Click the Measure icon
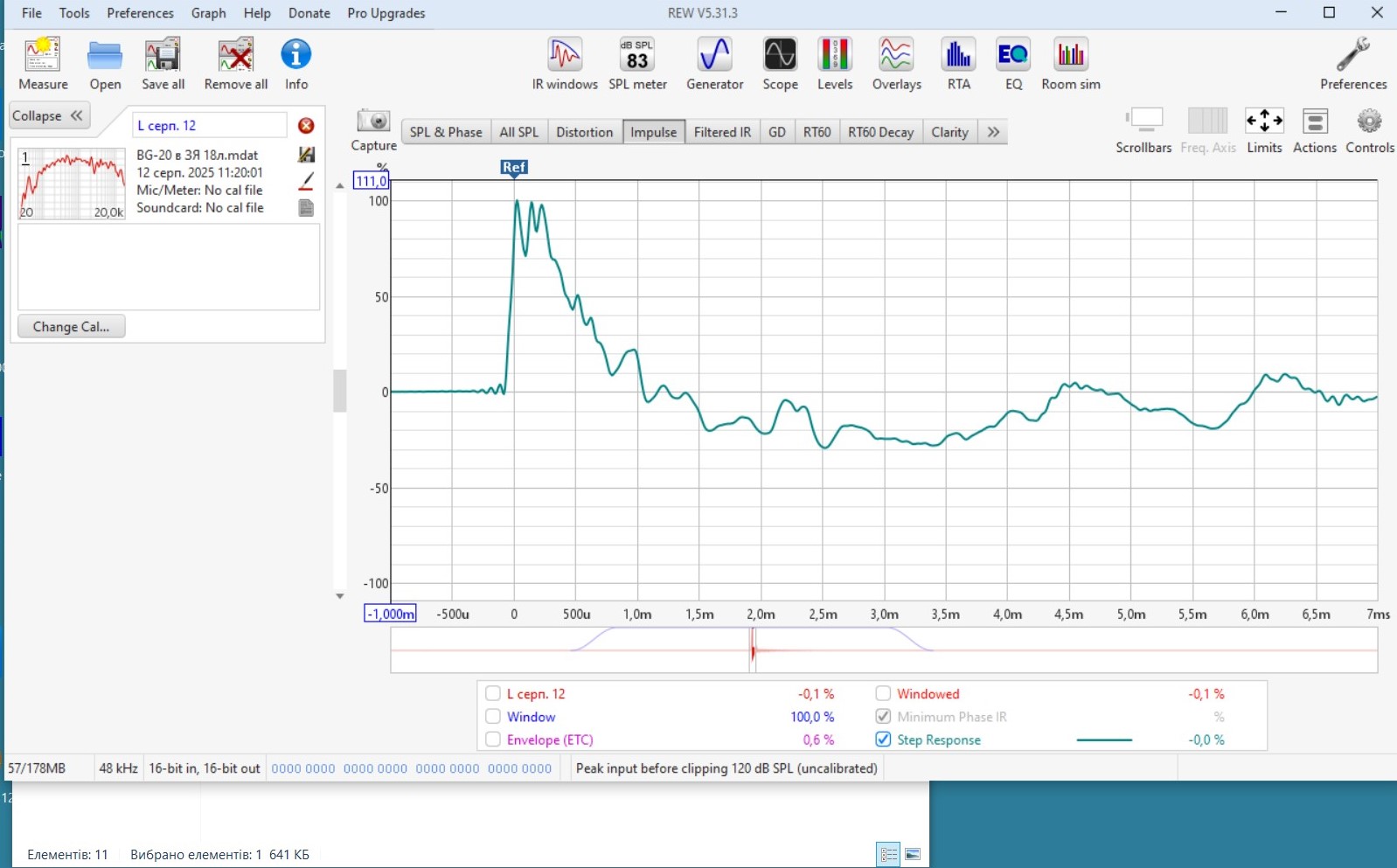This screenshot has width=1397, height=868. tap(43, 64)
